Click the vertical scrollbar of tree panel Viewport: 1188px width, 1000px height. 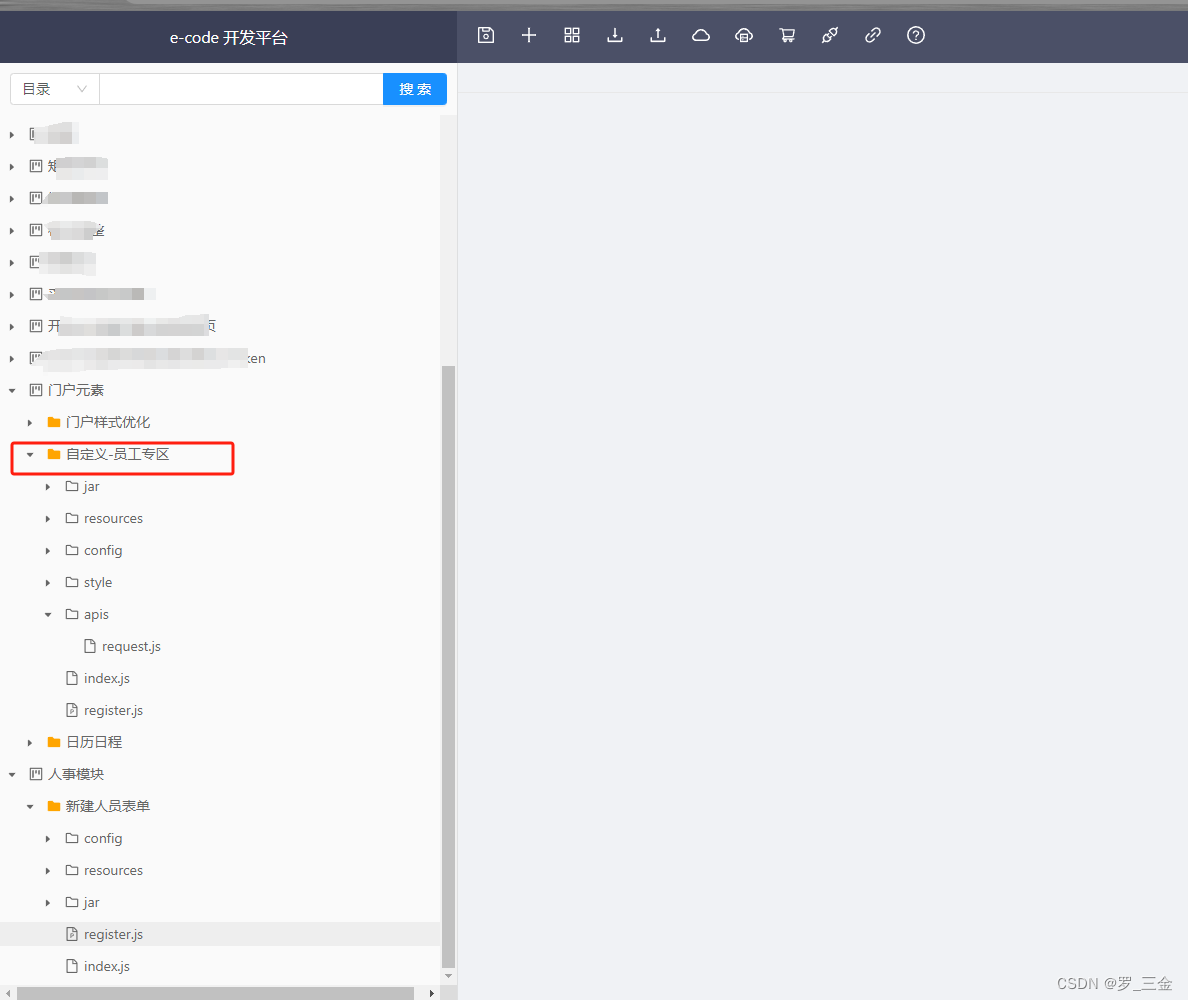tap(449, 667)
